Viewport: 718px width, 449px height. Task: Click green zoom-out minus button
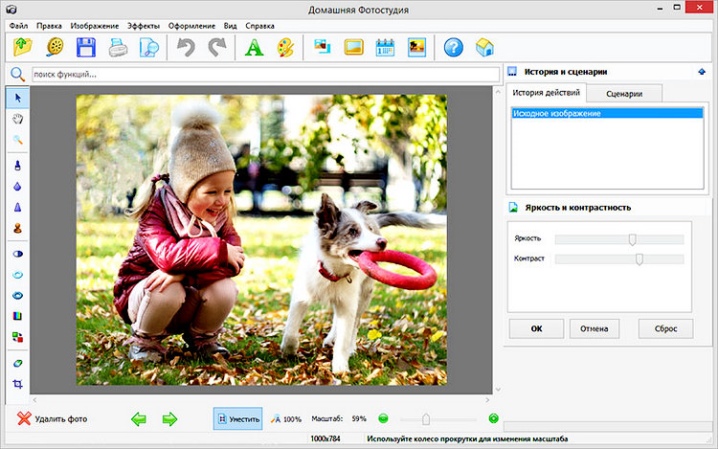(x=383, y=418)
